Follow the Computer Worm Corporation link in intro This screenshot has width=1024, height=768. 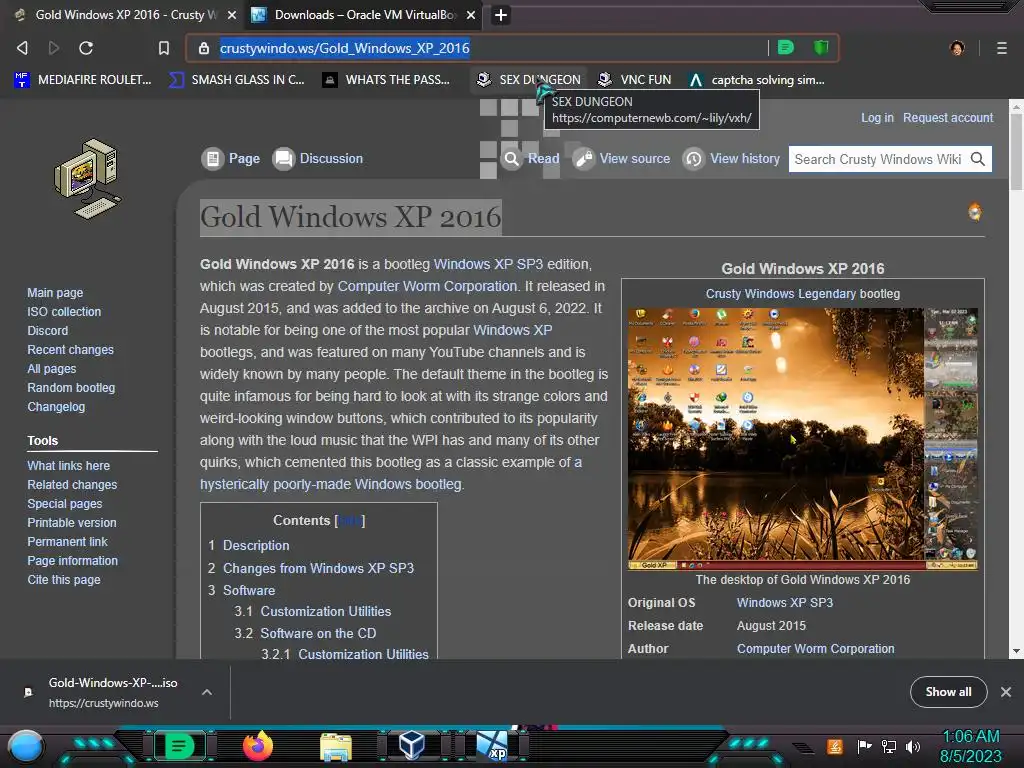[427, 286]
